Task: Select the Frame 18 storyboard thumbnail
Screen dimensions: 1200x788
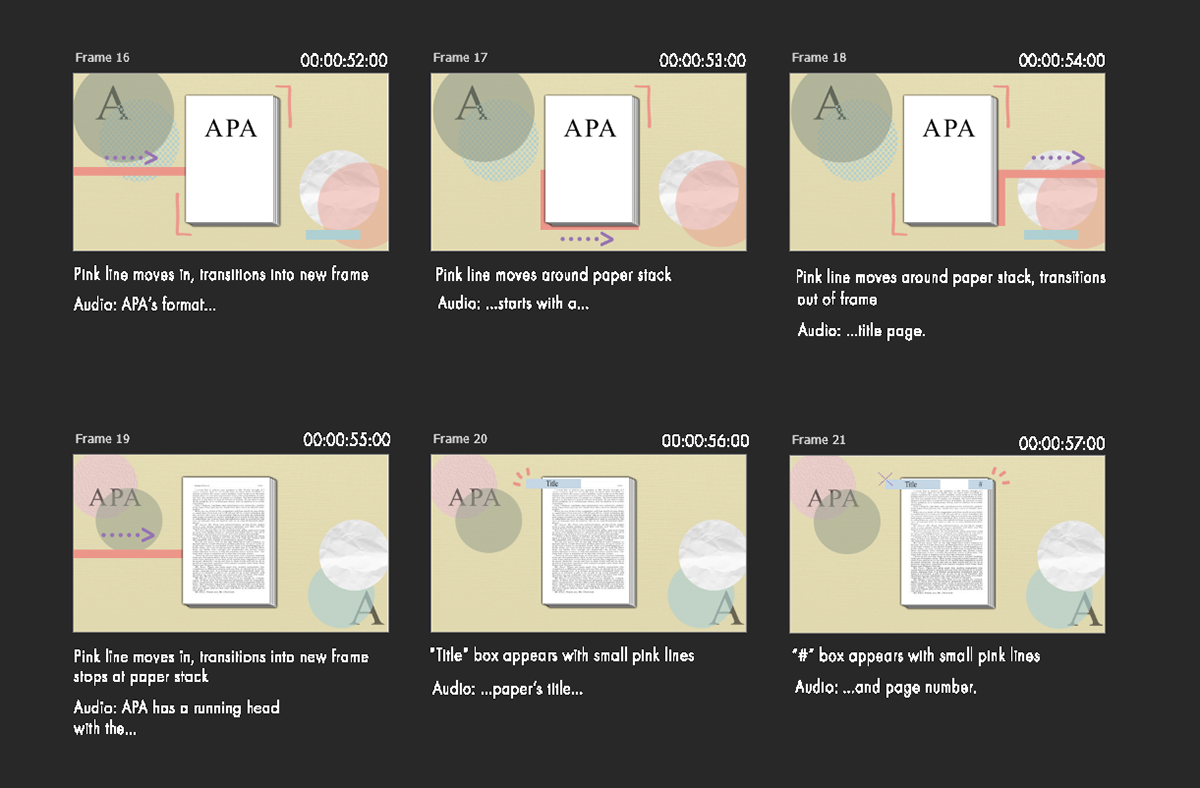Action: (x=947, y=161)
